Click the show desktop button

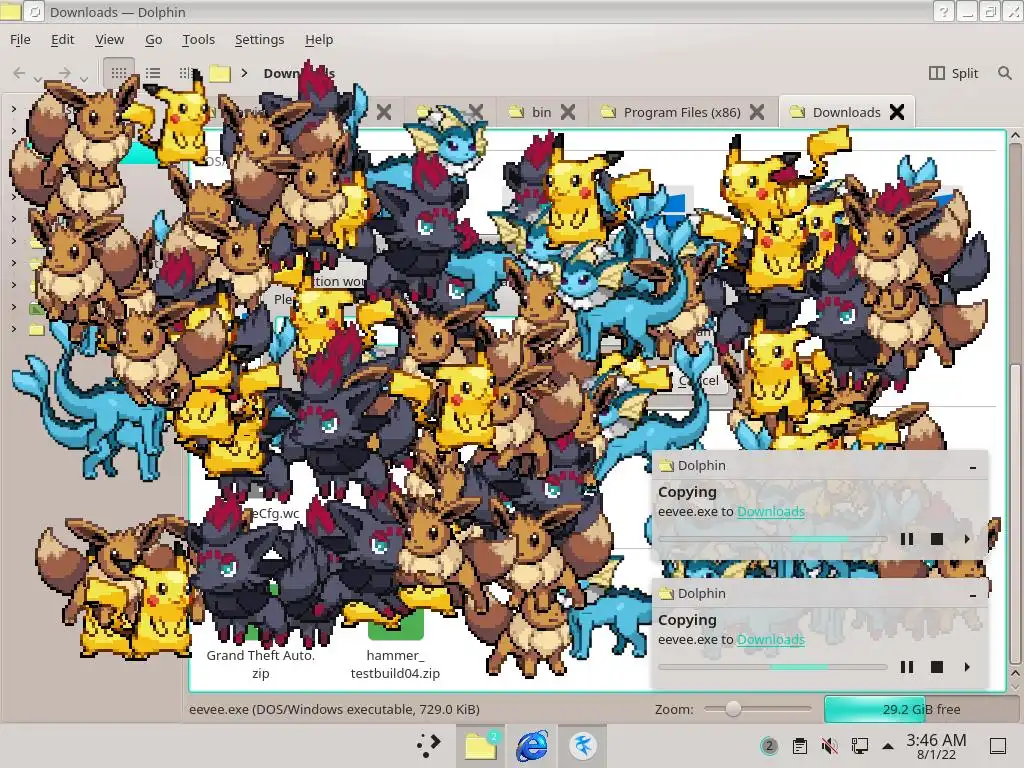click(998, 746)
